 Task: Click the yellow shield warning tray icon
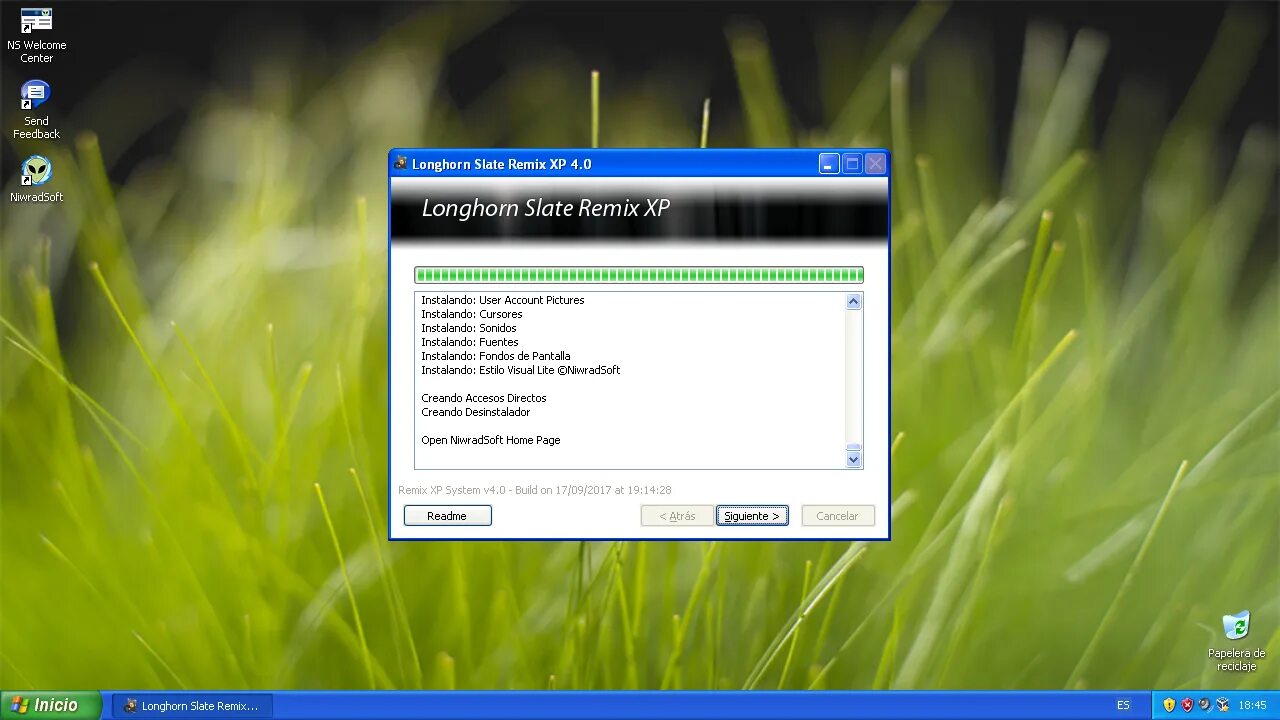point(1169,705)
